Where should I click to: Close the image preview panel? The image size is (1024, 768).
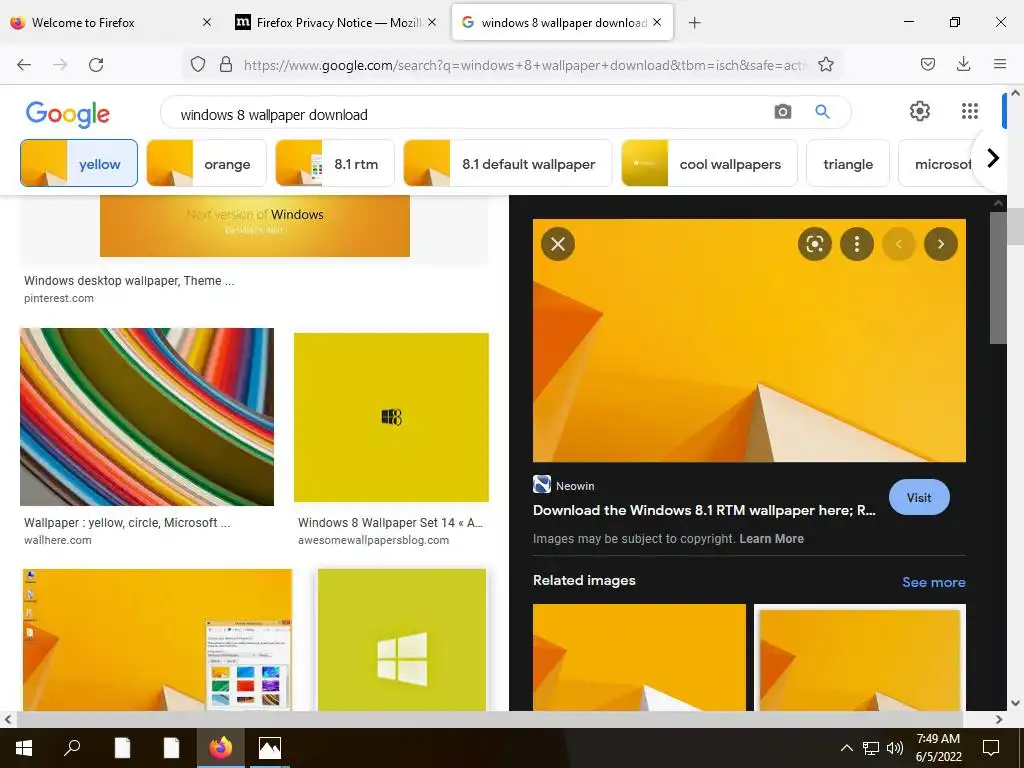coord(558,244)
